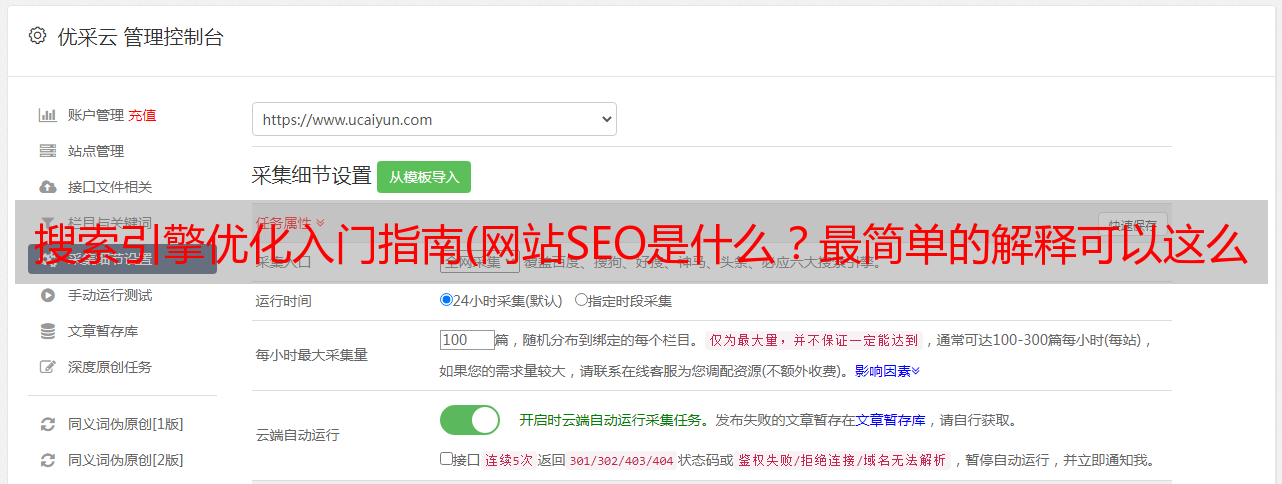Open the blue 文章暂存库 link in description

pos(890,420)
